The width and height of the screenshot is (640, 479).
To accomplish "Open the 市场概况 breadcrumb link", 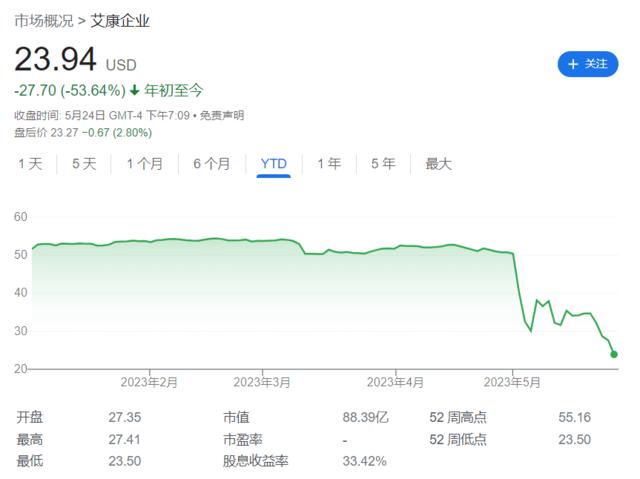I will click(x=44, y=21).
